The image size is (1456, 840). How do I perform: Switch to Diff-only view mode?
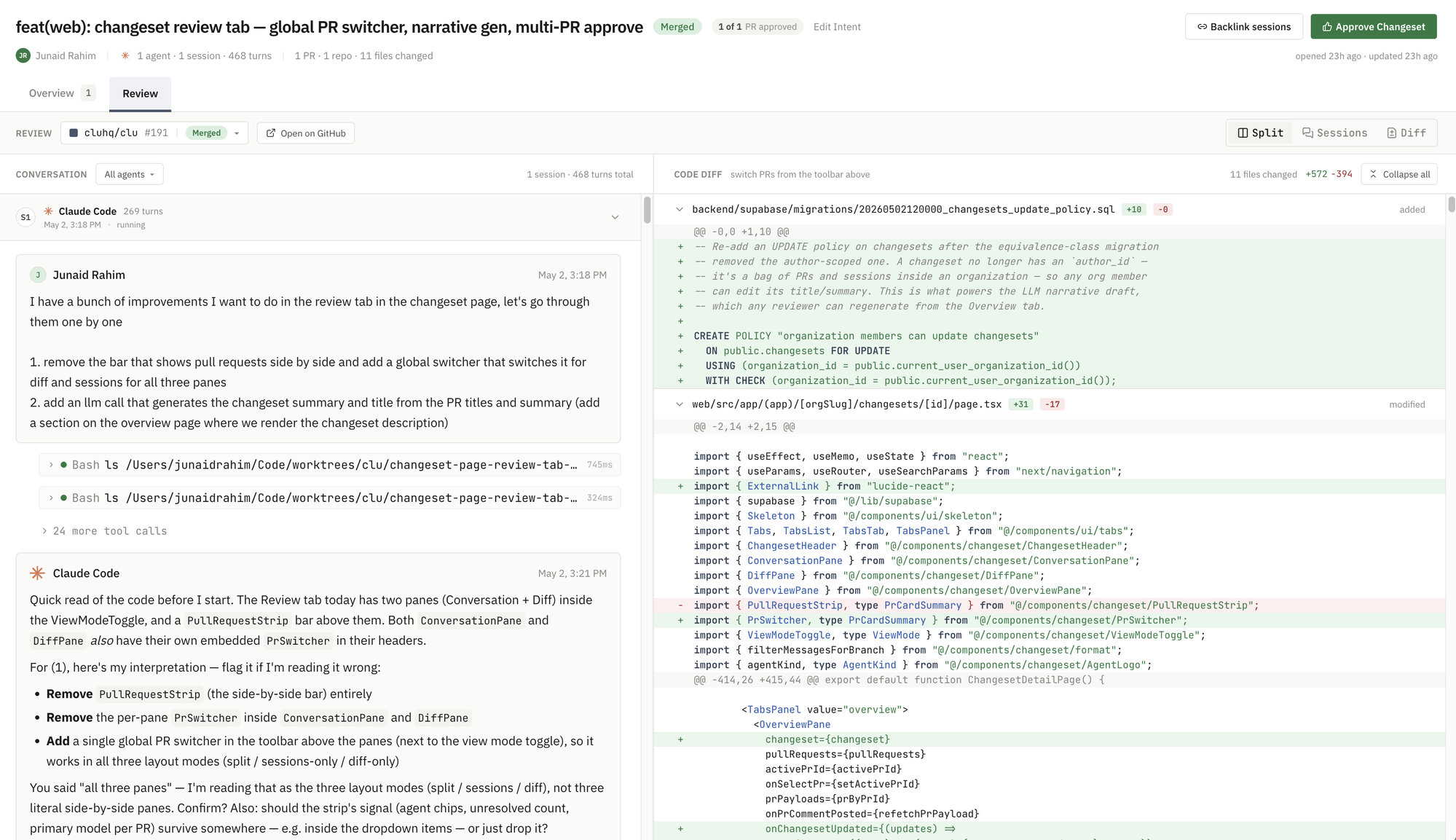tap(1406, 133)
